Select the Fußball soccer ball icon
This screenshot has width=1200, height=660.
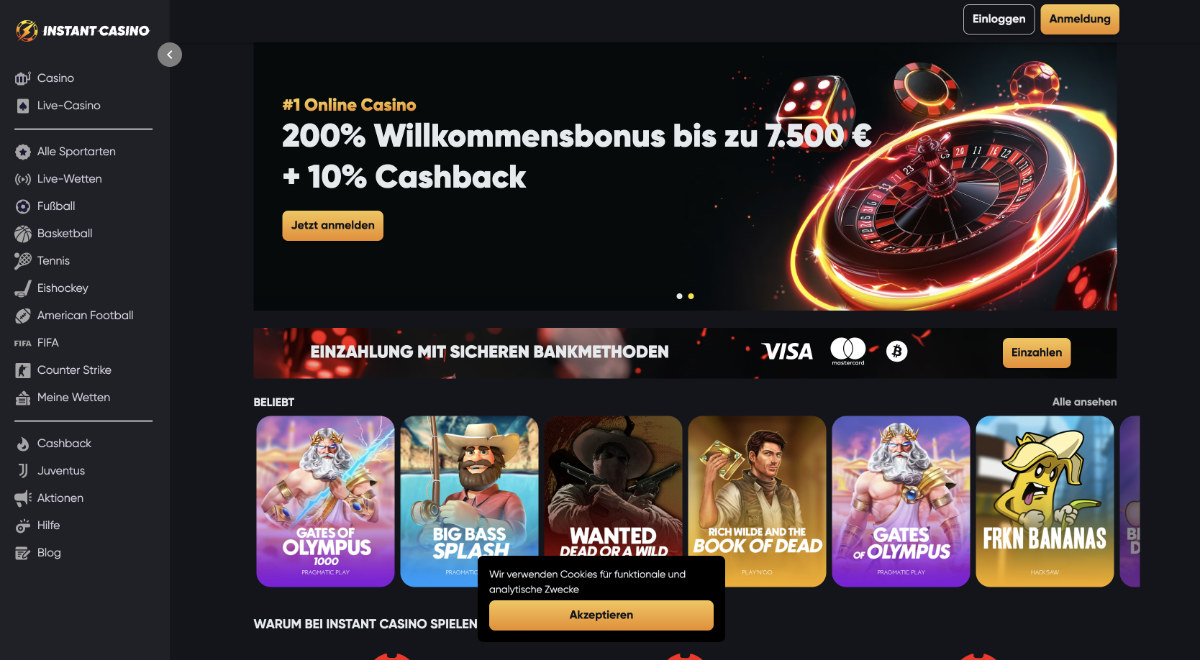(x=22, y=206)
